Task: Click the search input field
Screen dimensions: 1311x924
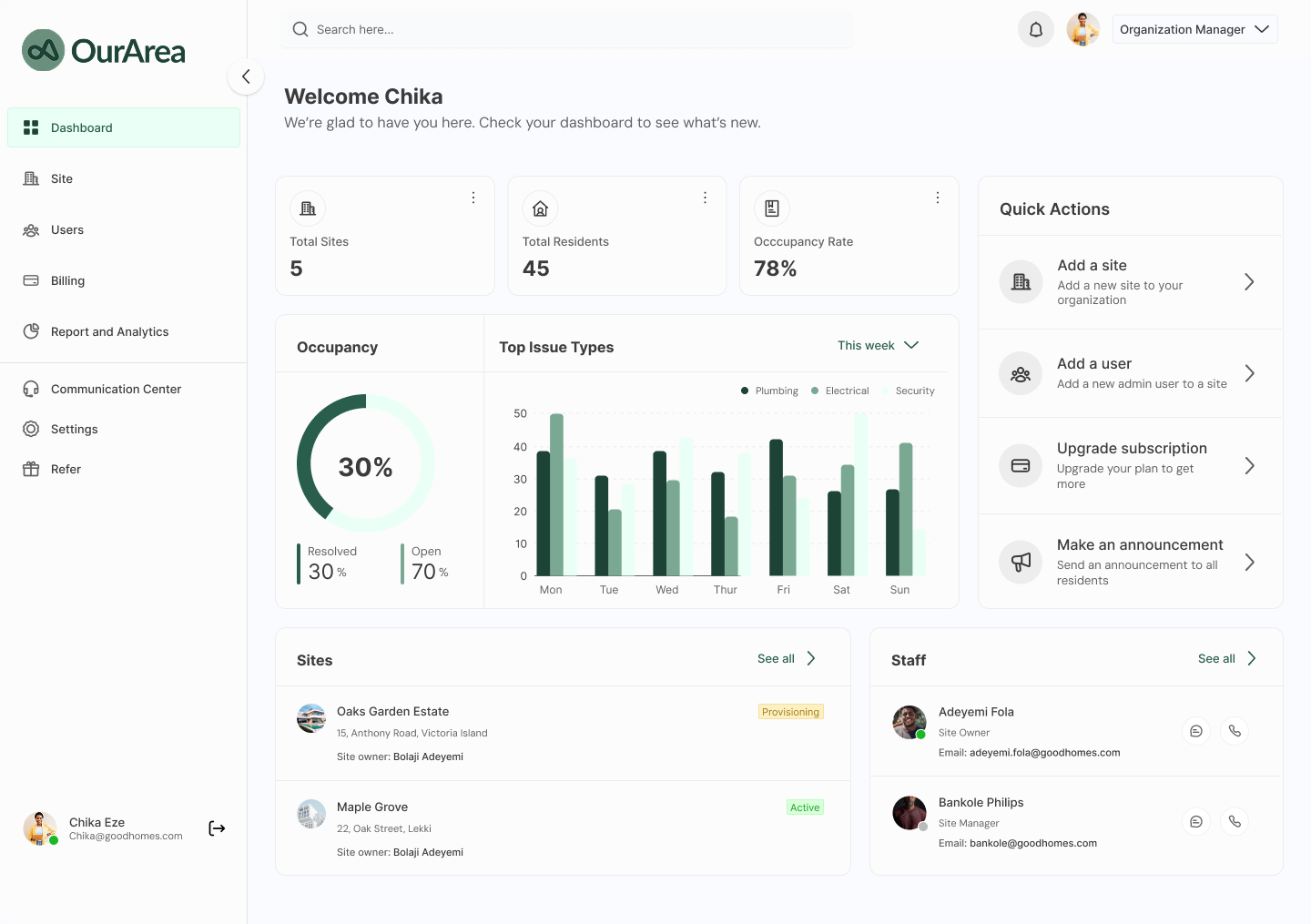Action: click(x=566, y=29)
